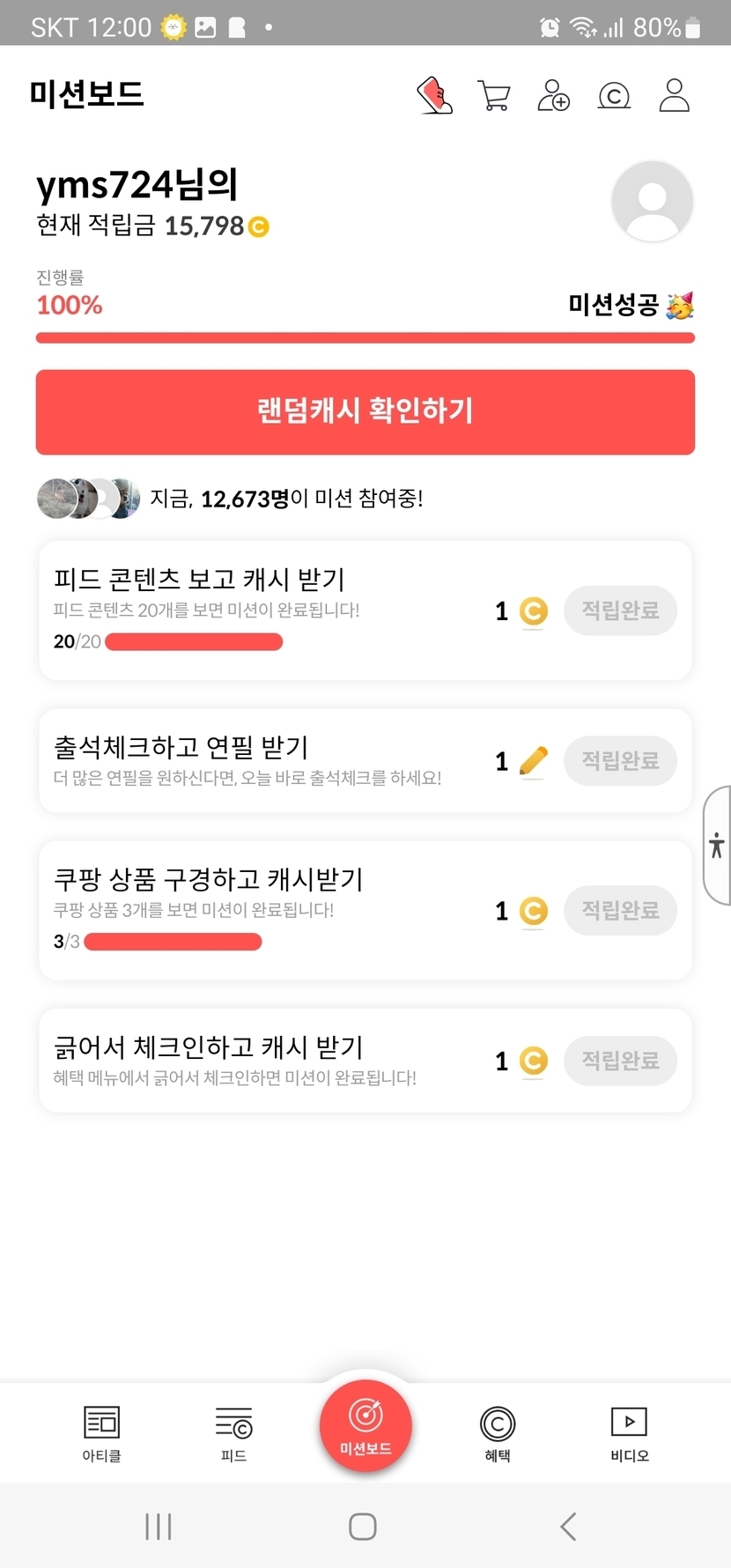Open the 비디오 tab
This screenshot has width=731, height=1568.
[629, 1433]
